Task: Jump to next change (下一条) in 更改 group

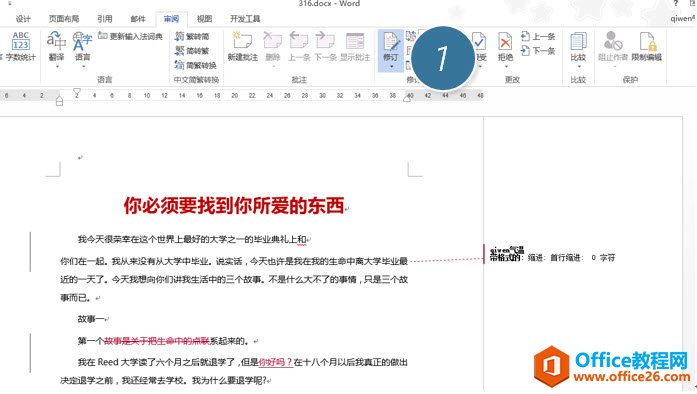Action: point(538,51)
